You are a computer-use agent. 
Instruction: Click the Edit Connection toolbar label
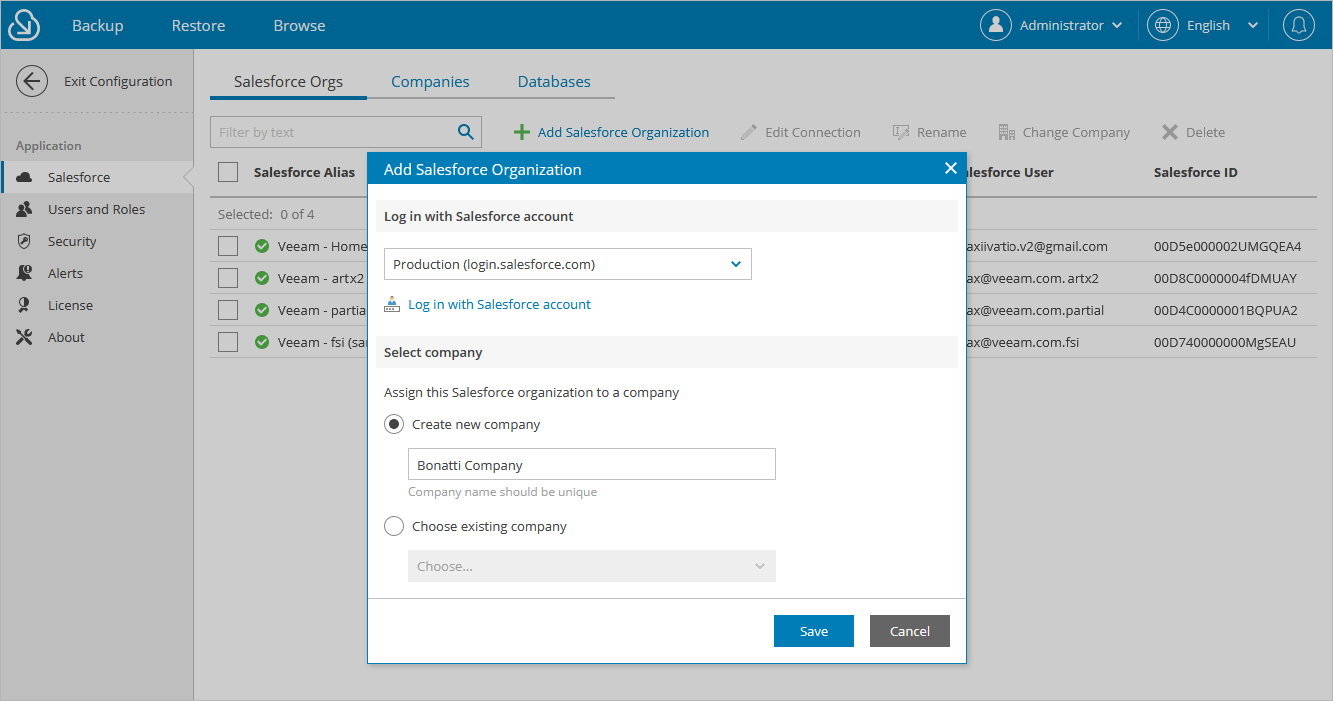812,132
